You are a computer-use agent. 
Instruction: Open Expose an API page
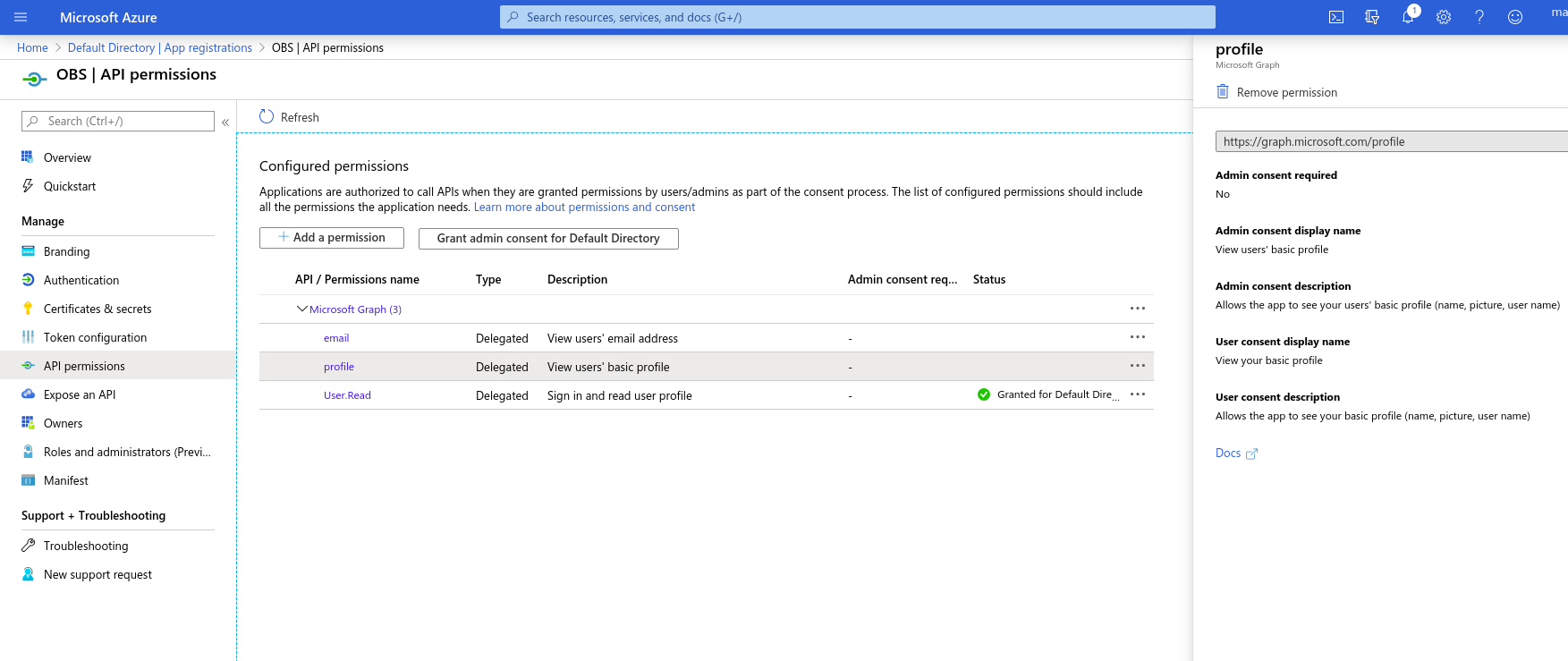point(80,394)
